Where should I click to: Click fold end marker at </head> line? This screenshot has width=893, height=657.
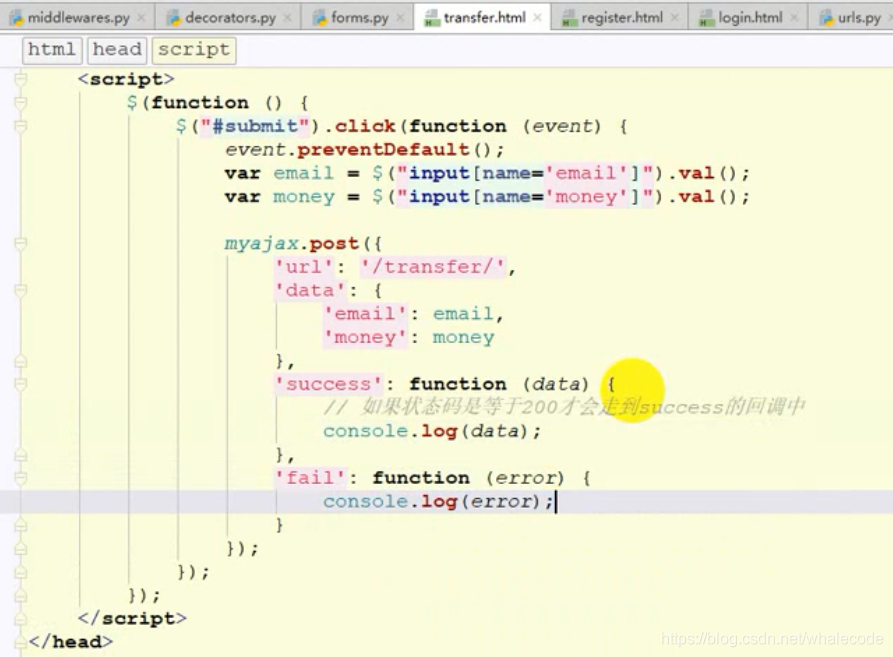[21, 642]
